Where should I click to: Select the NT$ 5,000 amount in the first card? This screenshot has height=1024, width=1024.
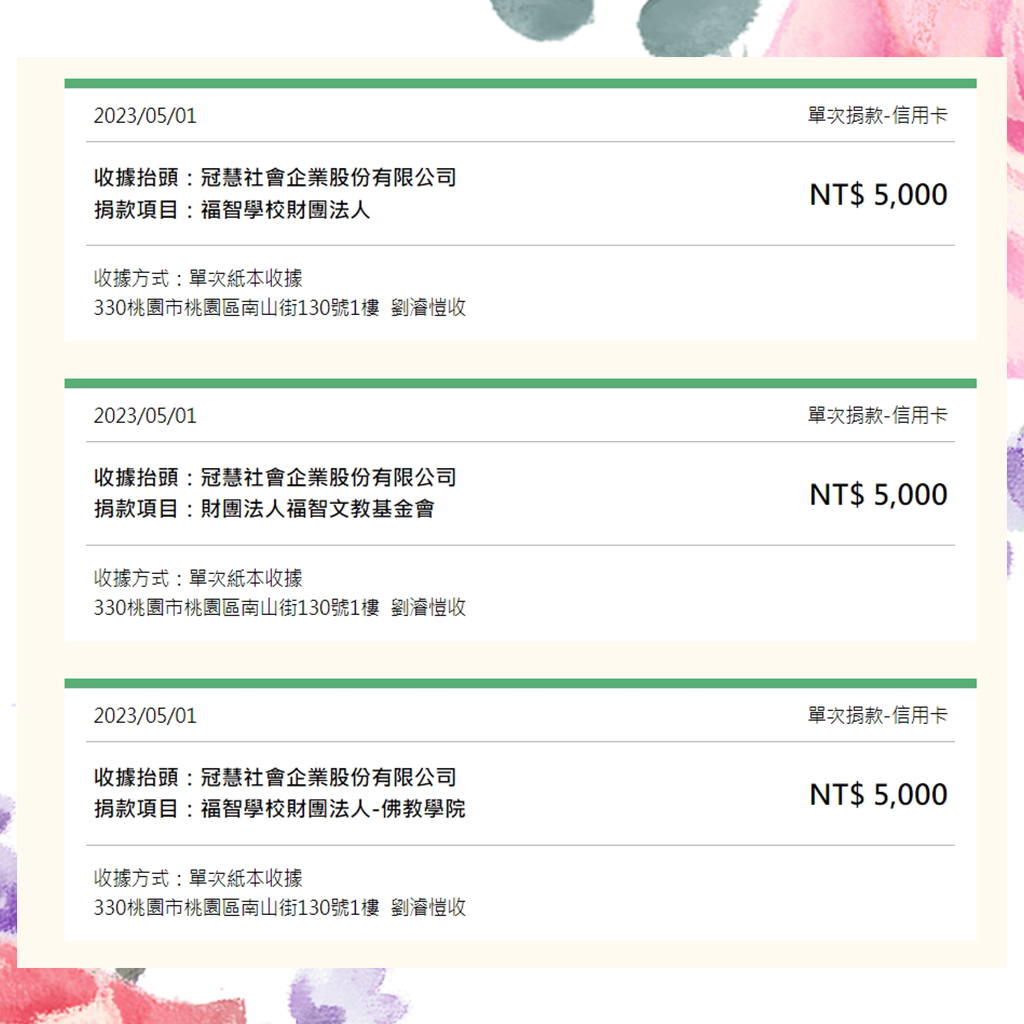878,195
